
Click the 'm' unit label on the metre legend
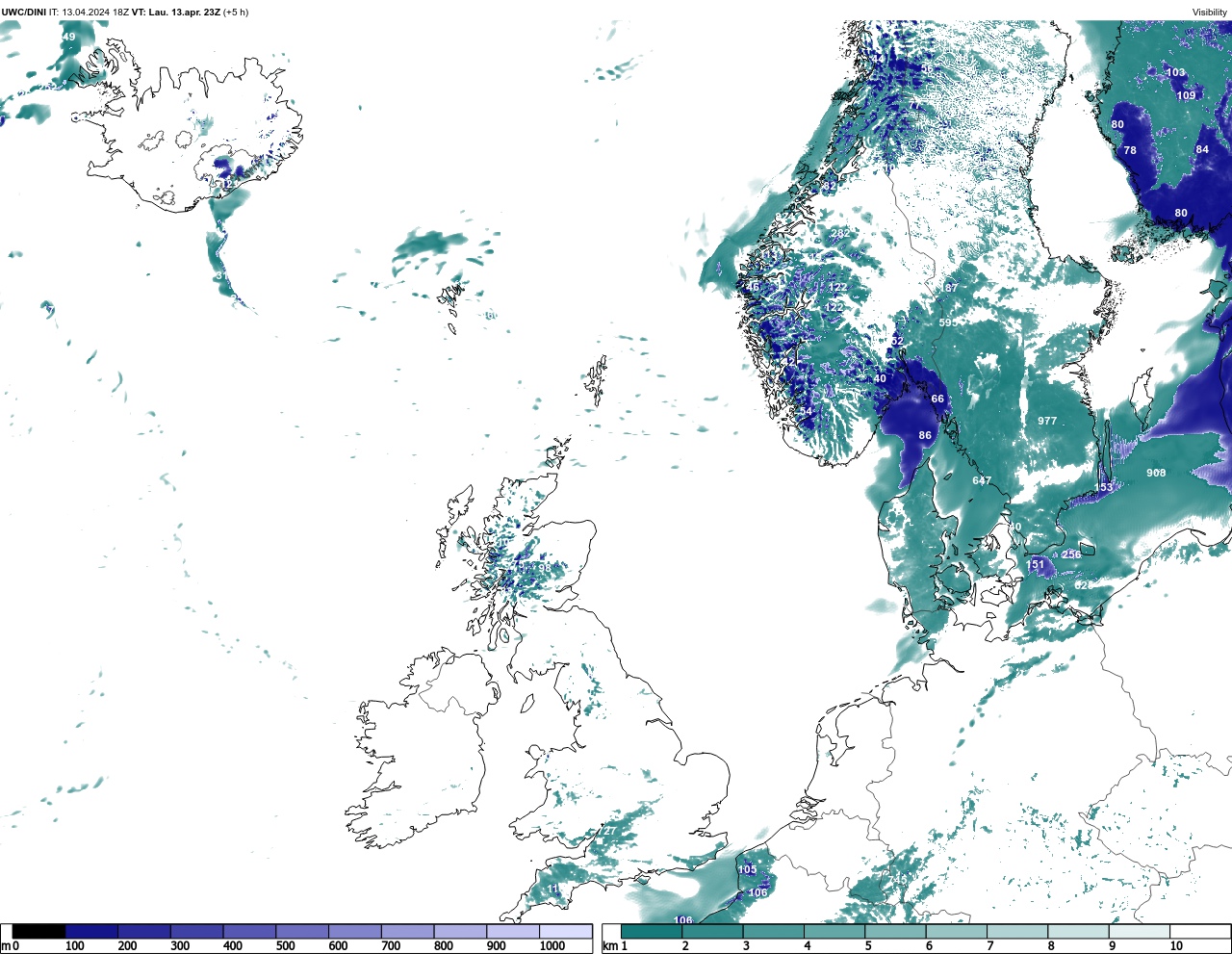tap(5, 946)
